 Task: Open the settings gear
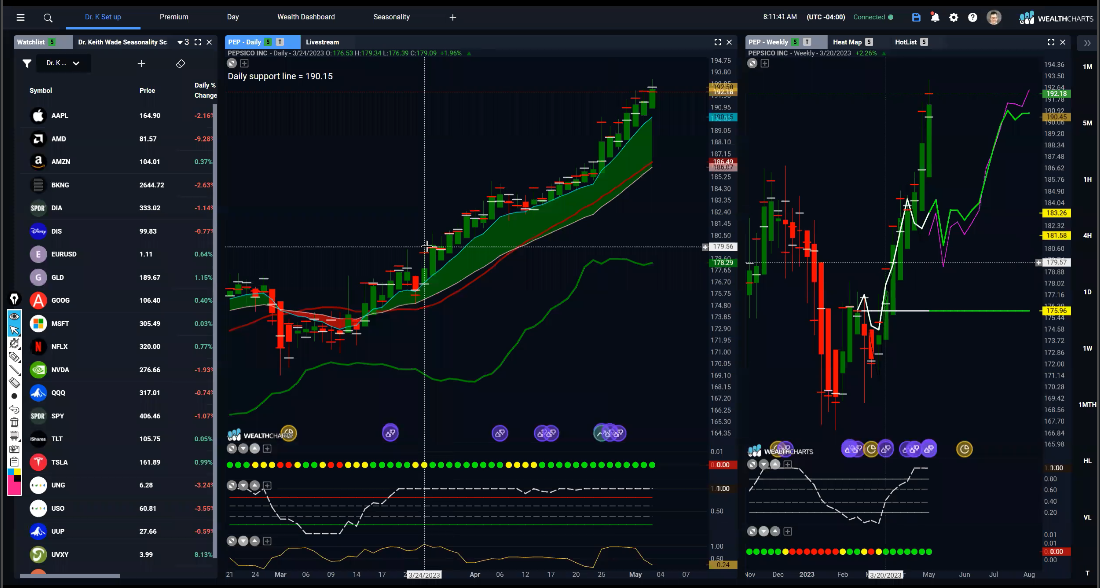953,18
